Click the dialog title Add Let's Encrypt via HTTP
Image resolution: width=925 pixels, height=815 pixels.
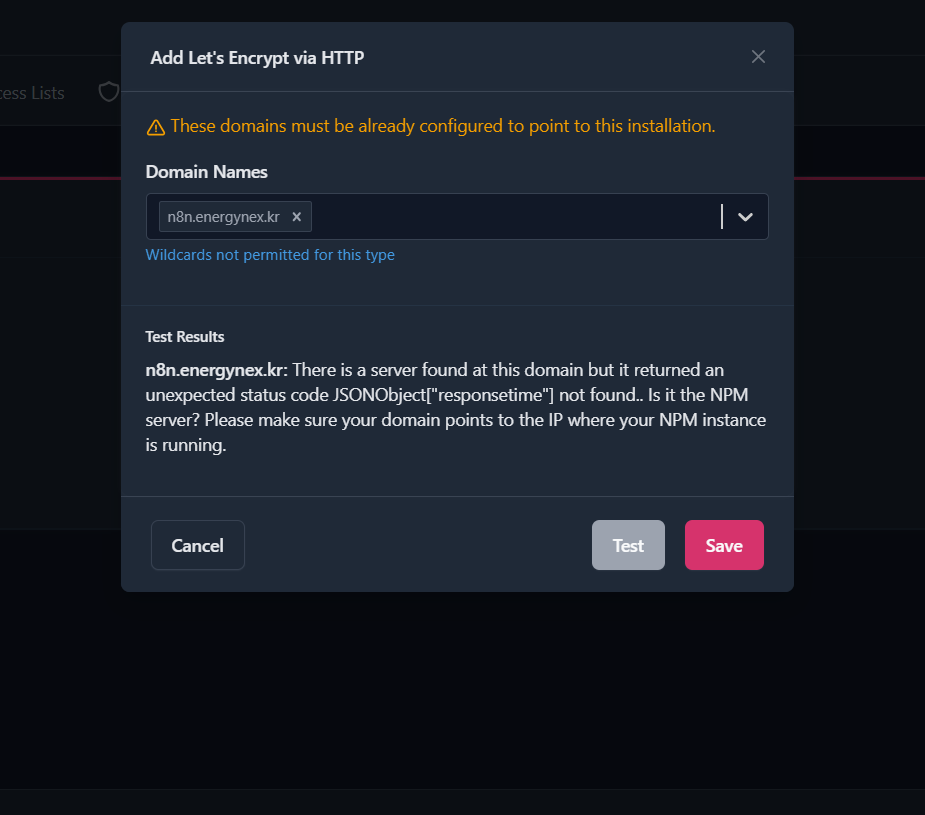click(257, 58)
